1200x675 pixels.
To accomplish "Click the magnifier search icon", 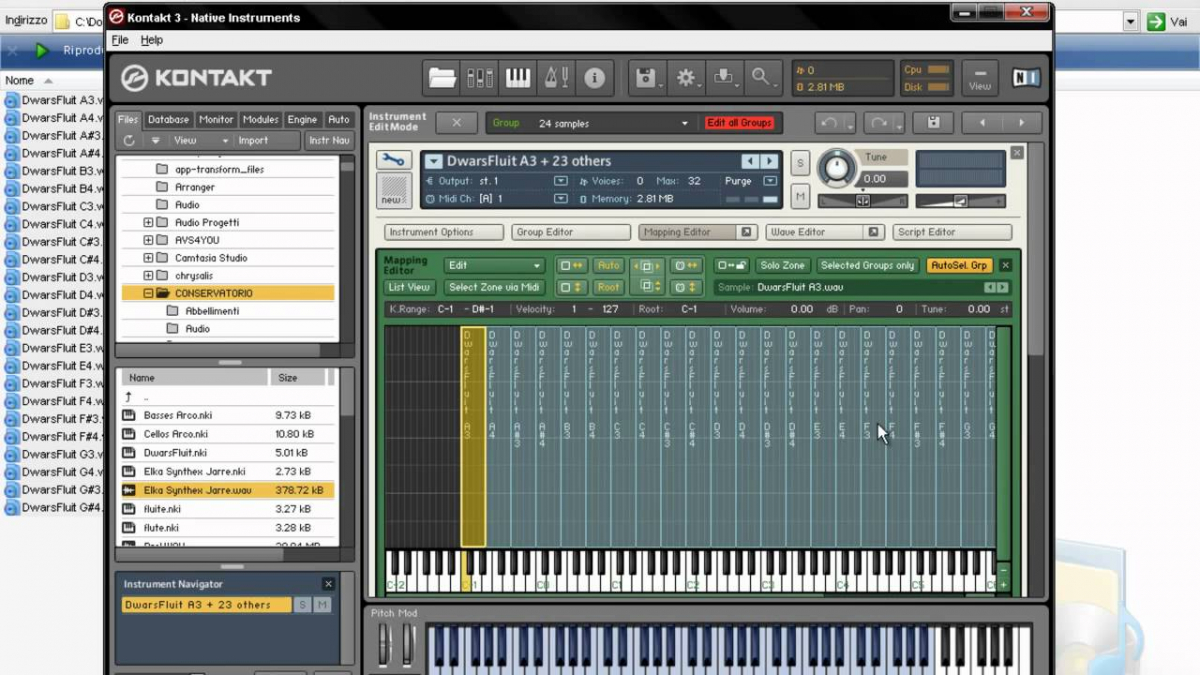I will [x=762, y=78].
